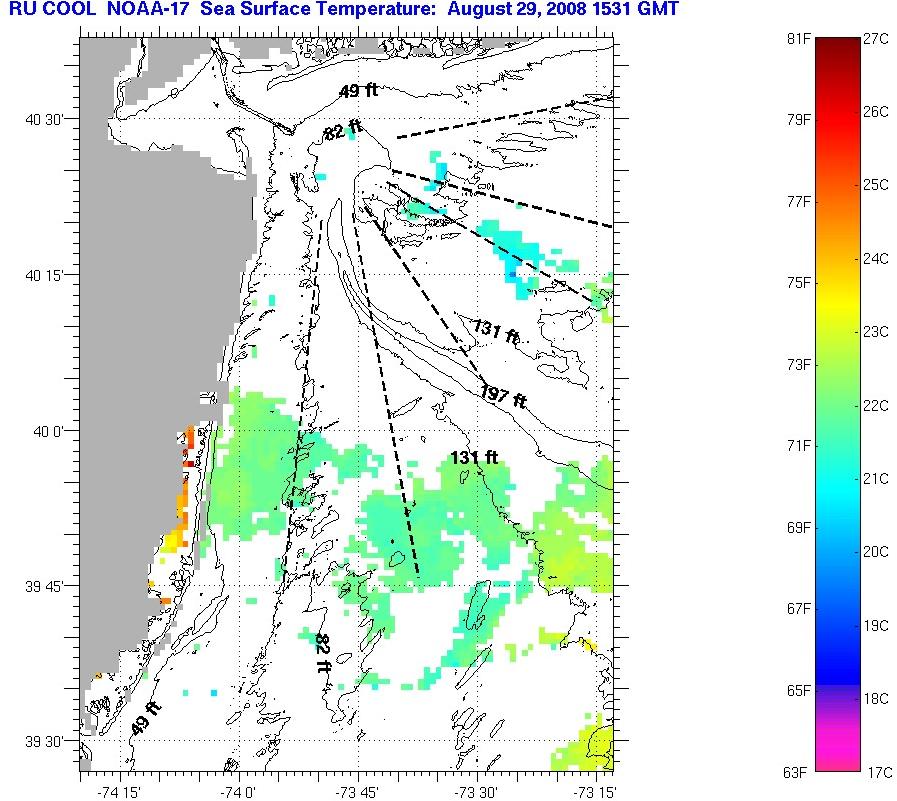The image size is (897, 801).
Task: Click the 197 ft depth contour label
Action: point(503,395)
